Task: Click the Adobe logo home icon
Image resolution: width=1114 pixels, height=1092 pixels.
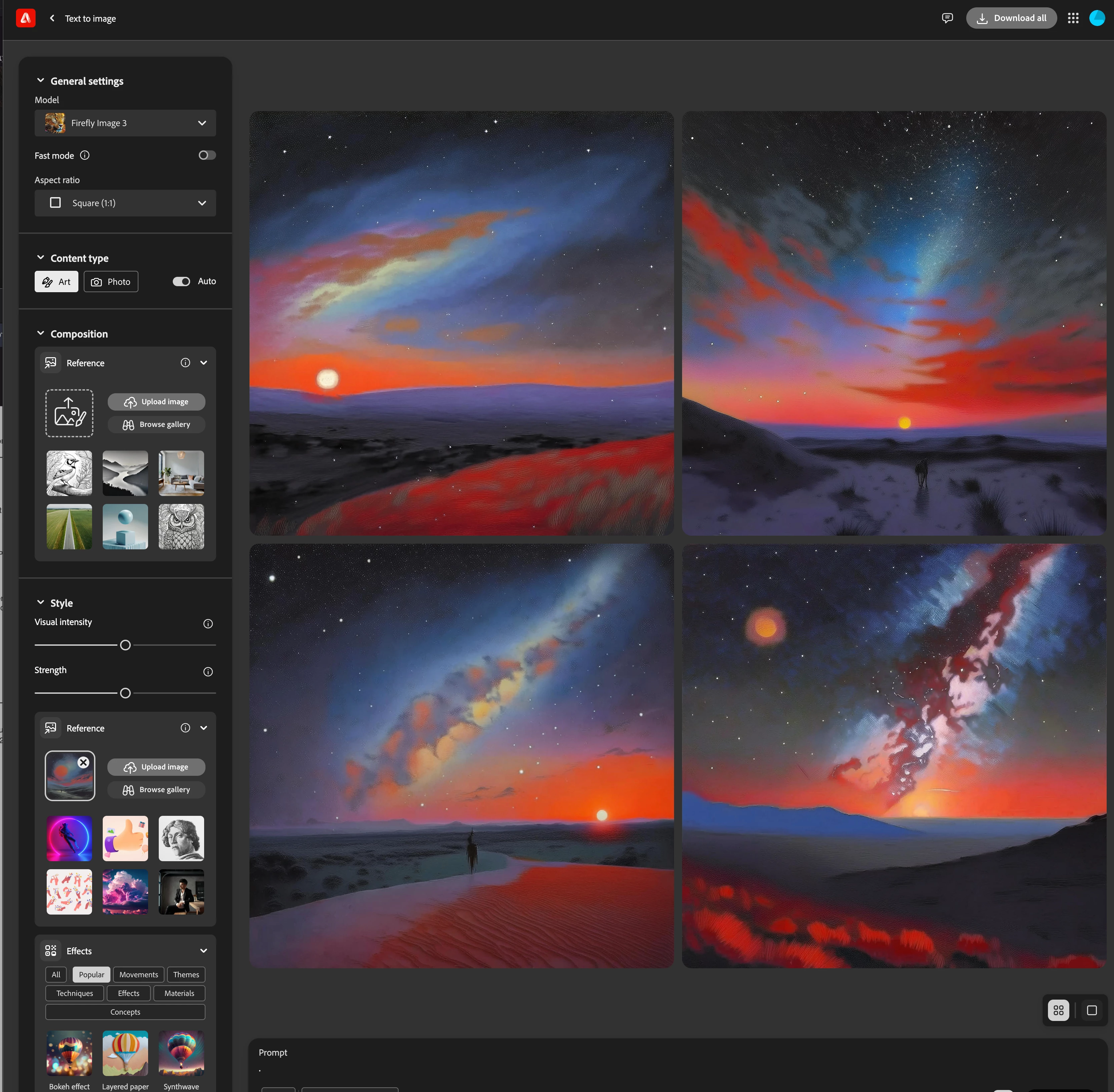Action: pos(26,18)
